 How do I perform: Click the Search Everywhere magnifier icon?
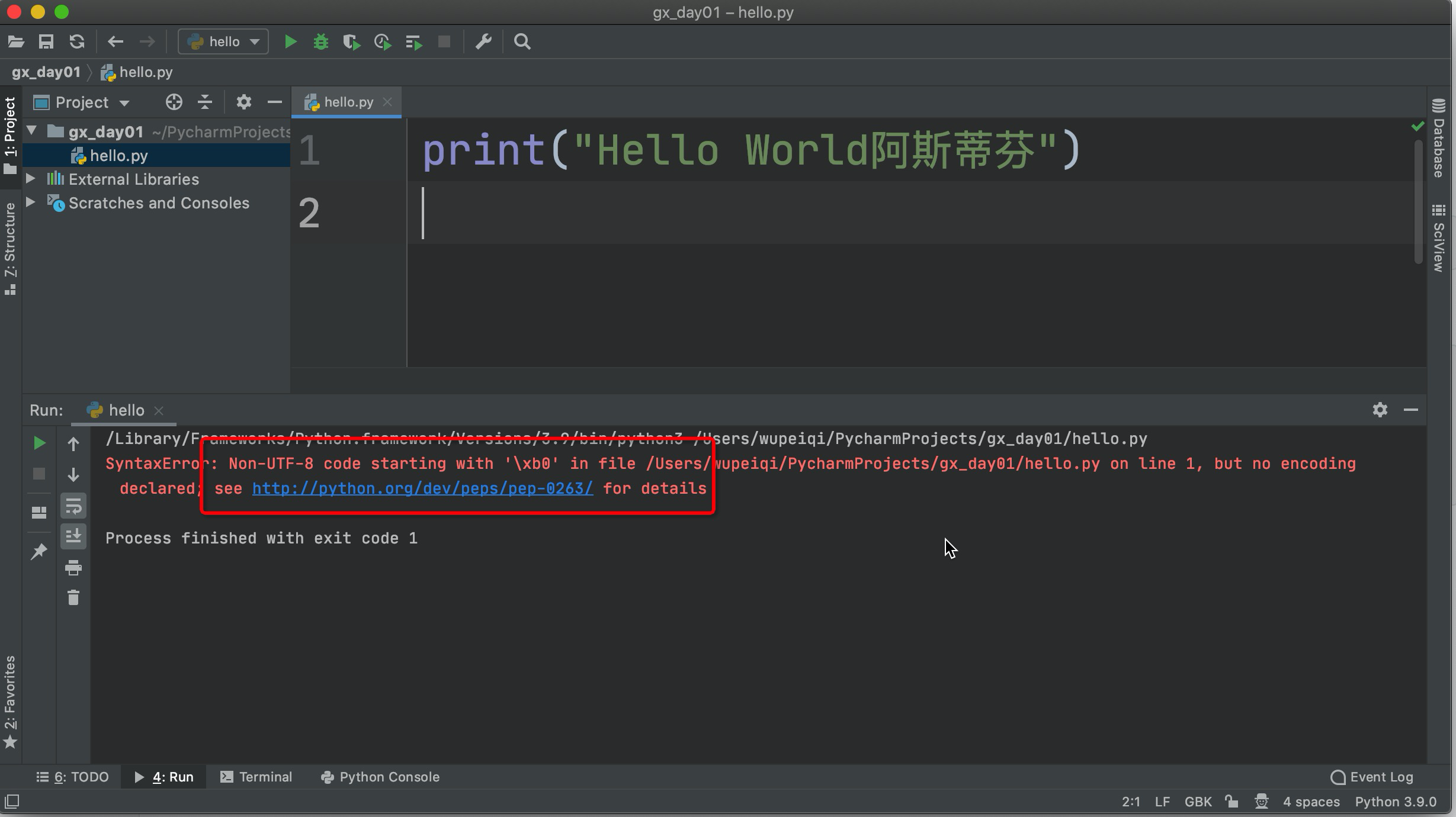tap(522, 41)
